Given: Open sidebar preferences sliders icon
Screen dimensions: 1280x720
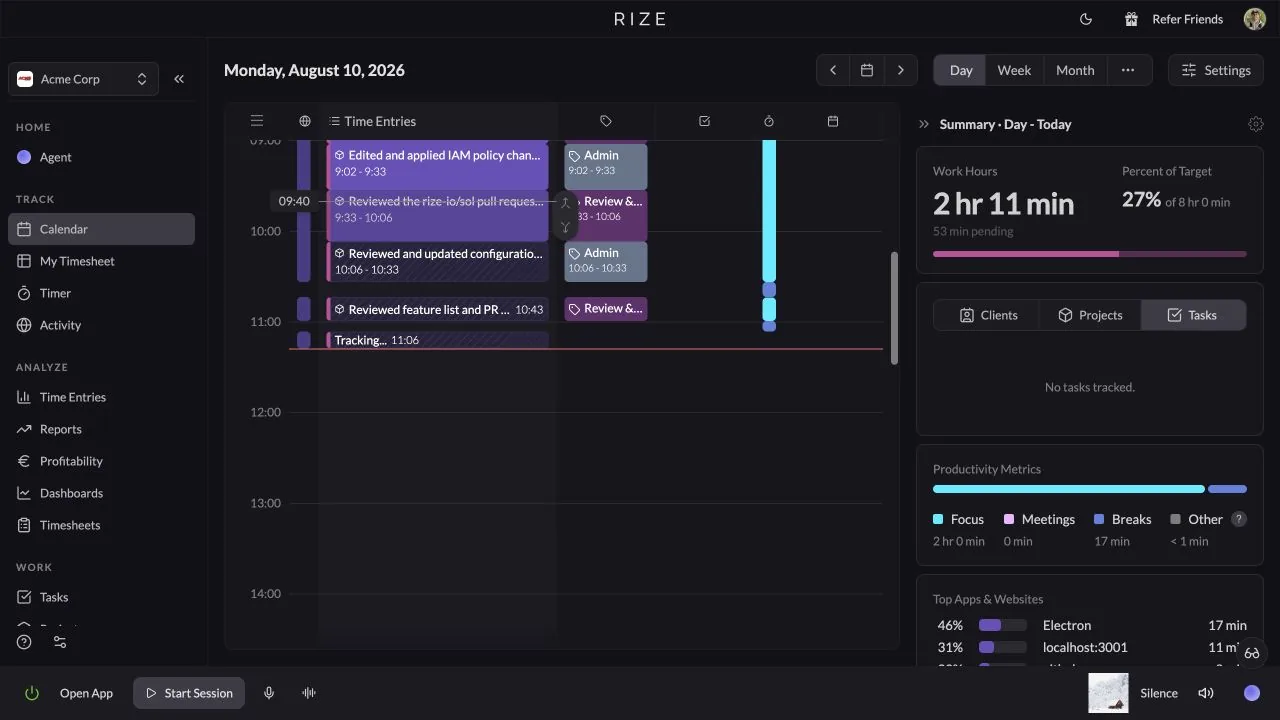Looking at the screenshot, I should coord(60,642).
